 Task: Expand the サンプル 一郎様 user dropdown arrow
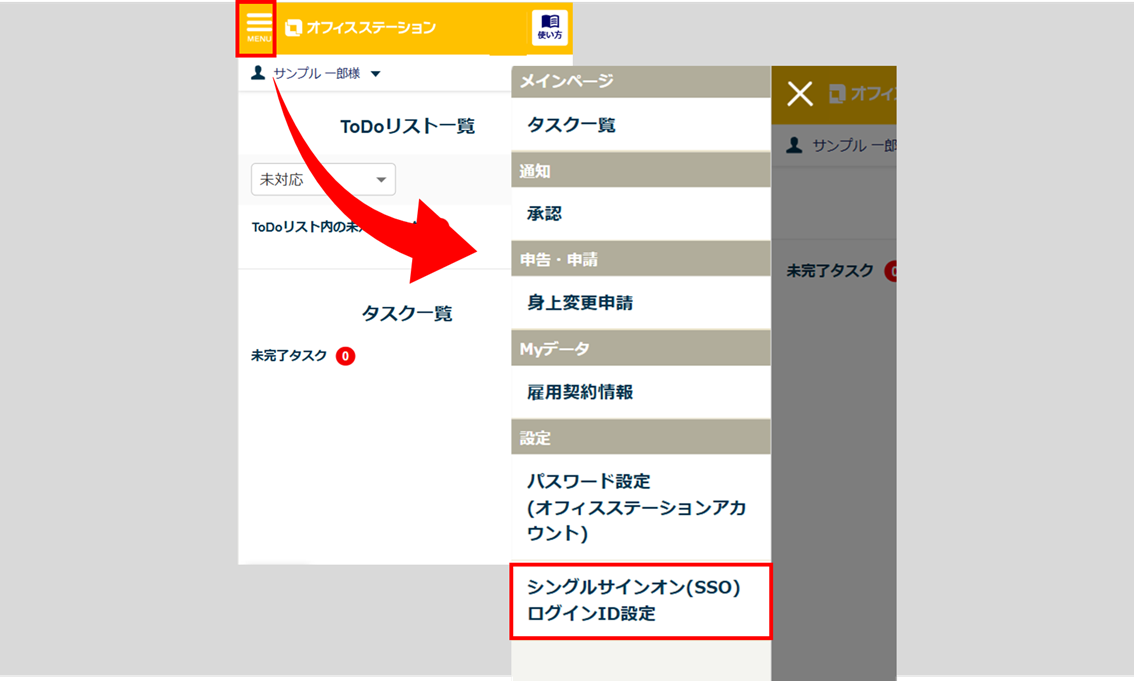(x=375, y=74)
